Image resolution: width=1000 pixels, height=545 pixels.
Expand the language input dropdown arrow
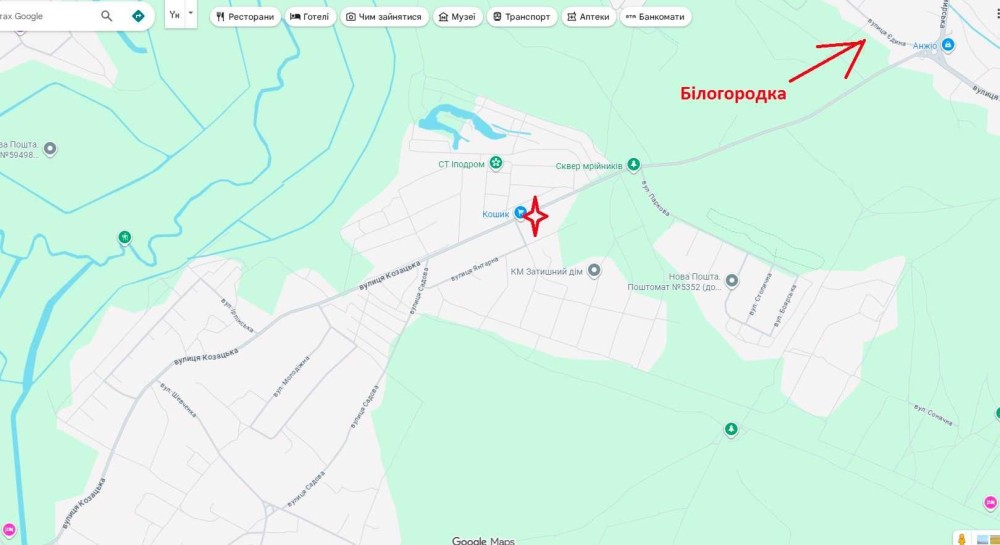point(190,13)
